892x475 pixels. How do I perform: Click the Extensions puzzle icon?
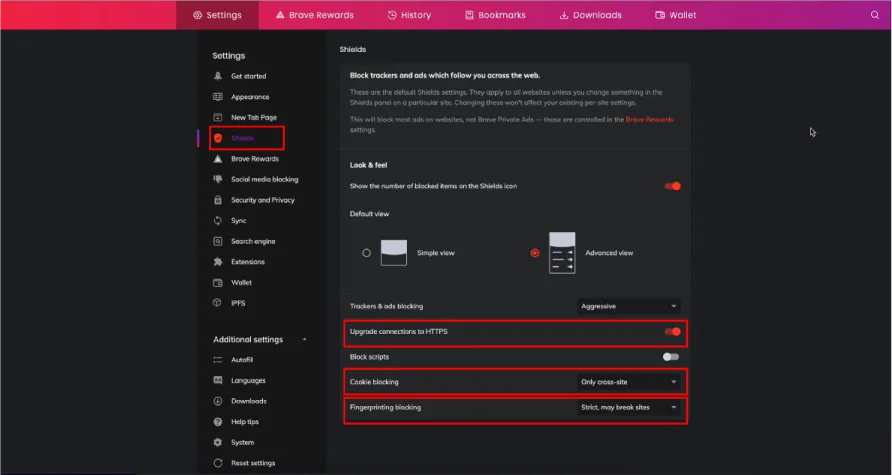(x=218, y=262)
